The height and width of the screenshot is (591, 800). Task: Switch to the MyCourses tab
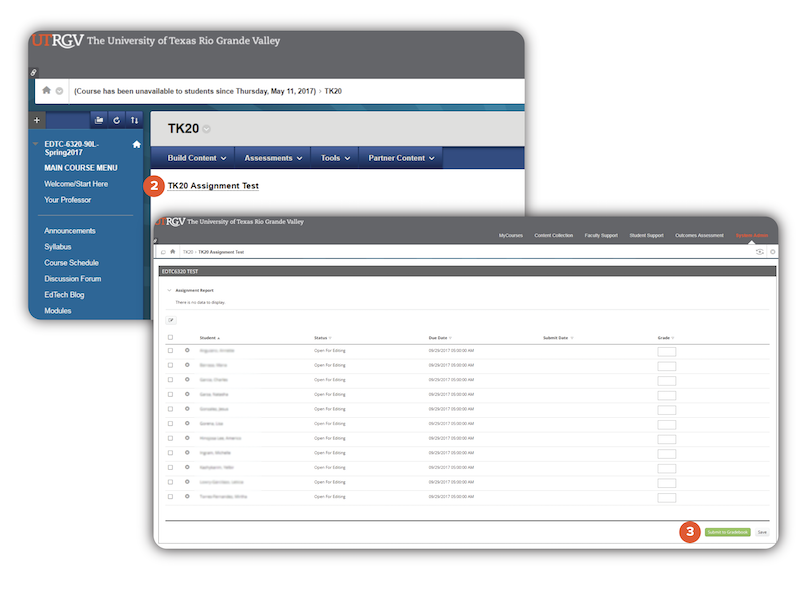pyautogui.click(x=511, y=235)
